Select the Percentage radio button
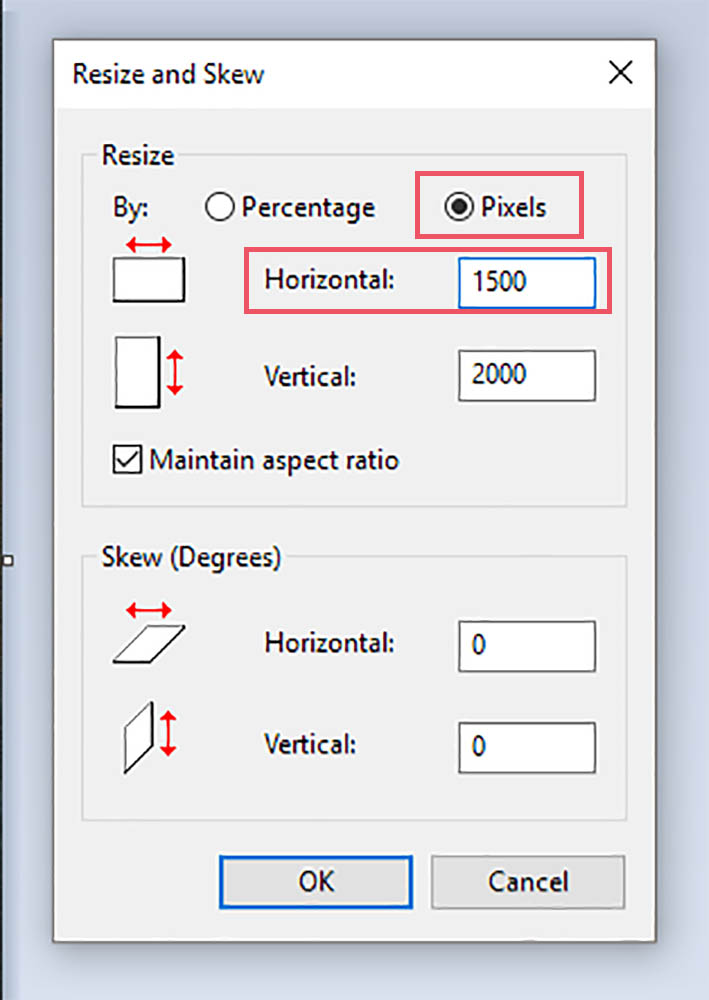The height and width of the screenshot is (1000, 709). pos(219,207)
